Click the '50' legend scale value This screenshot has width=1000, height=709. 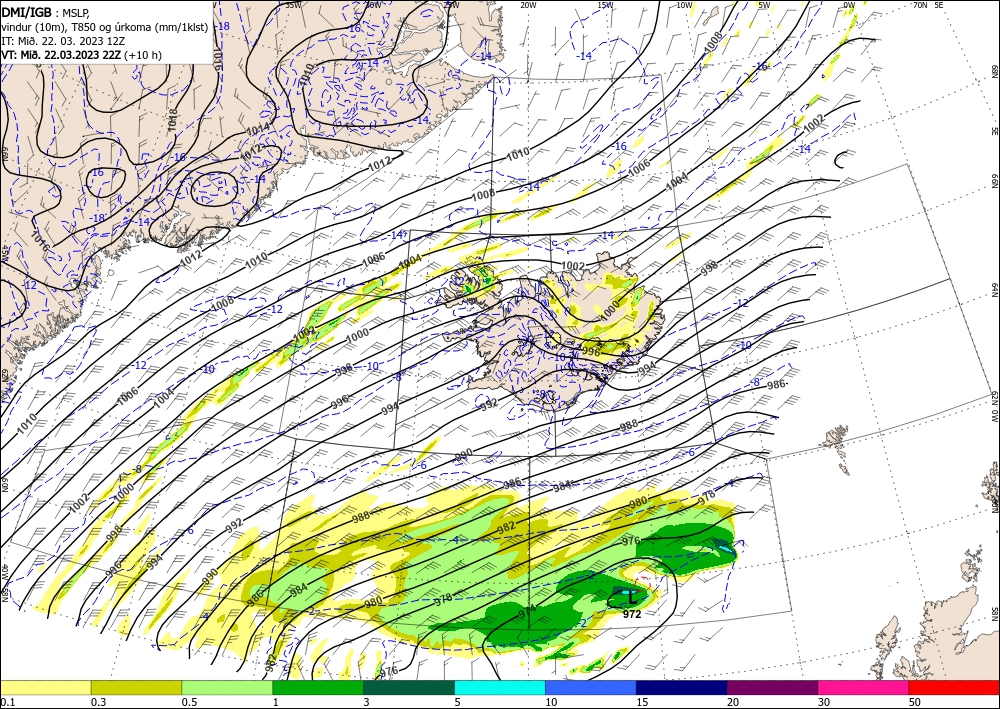(915, 702)
